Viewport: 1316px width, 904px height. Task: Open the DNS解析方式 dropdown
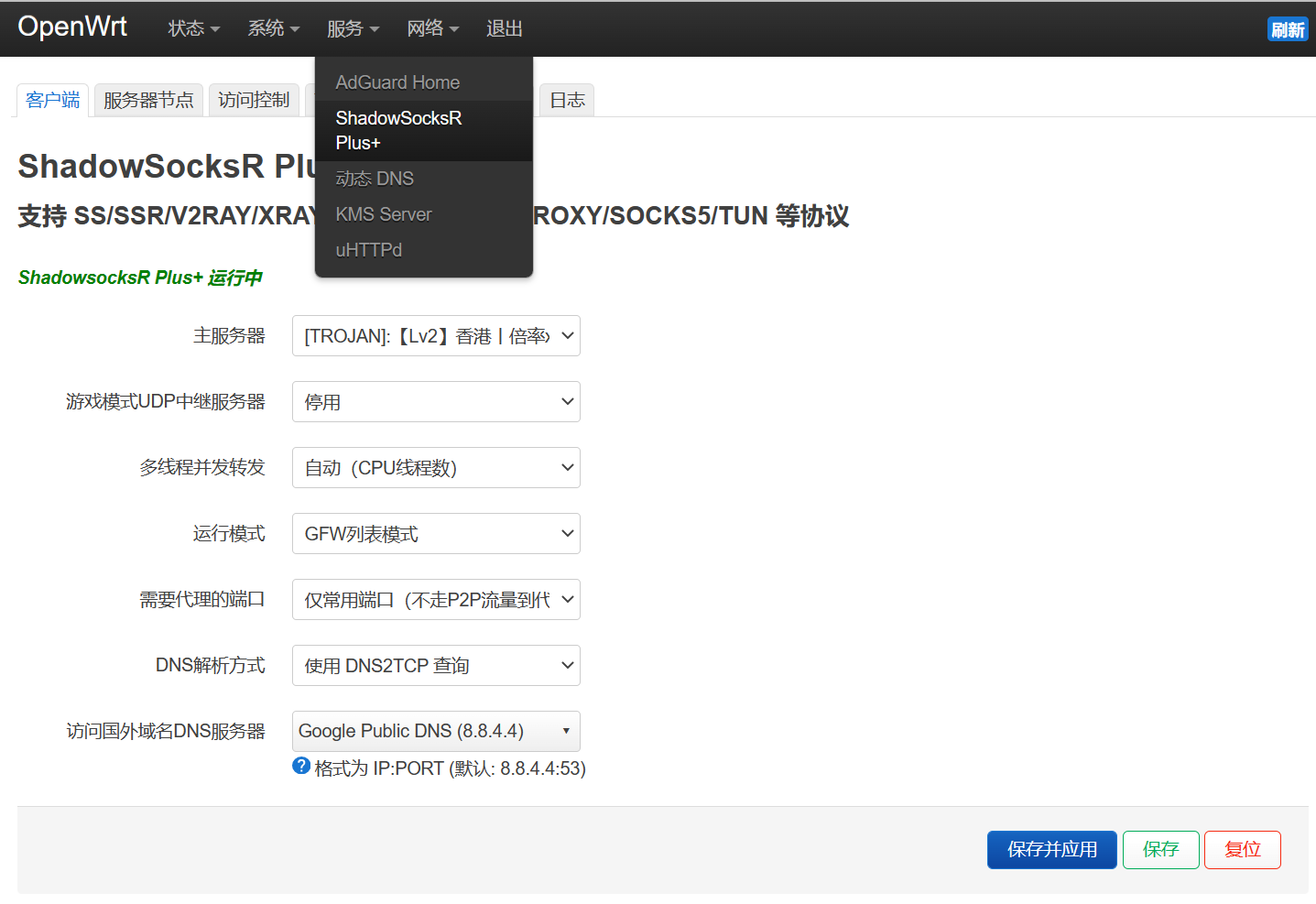436,665
